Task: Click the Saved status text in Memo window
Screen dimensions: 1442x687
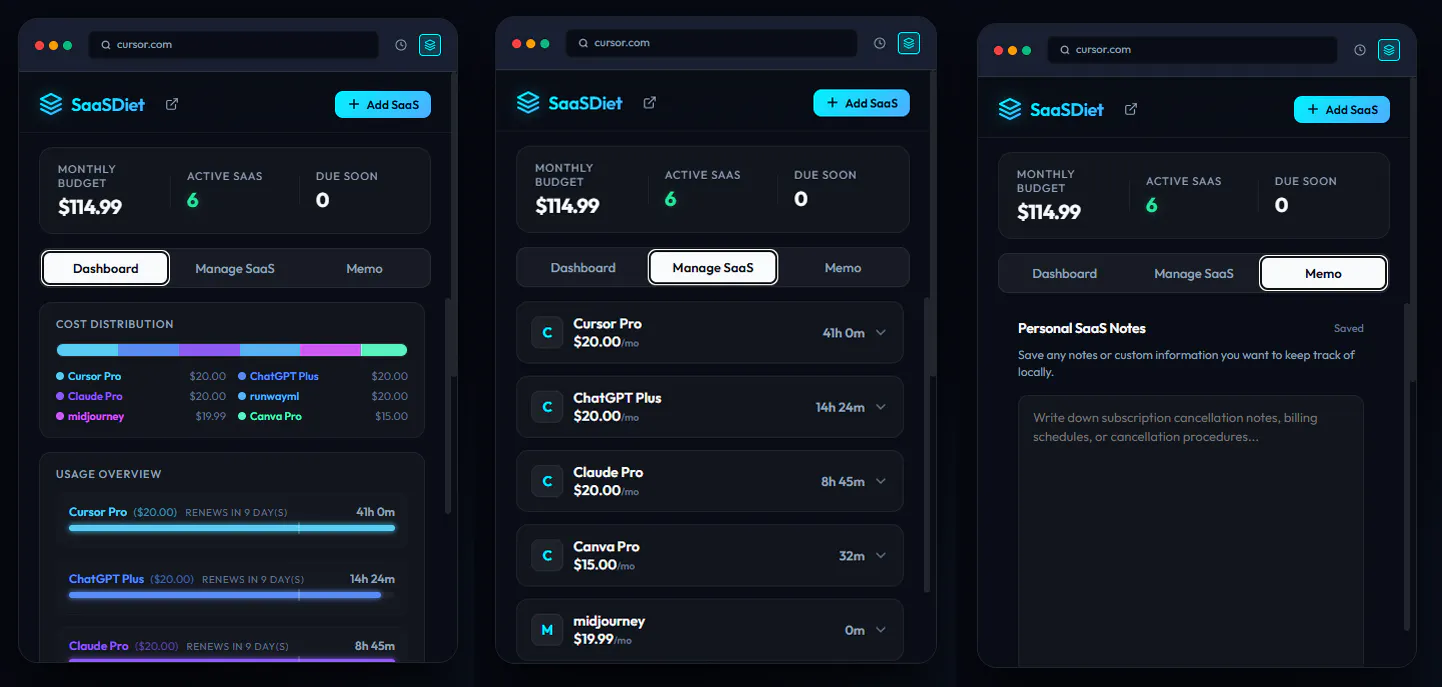Action: [1348, 328]
